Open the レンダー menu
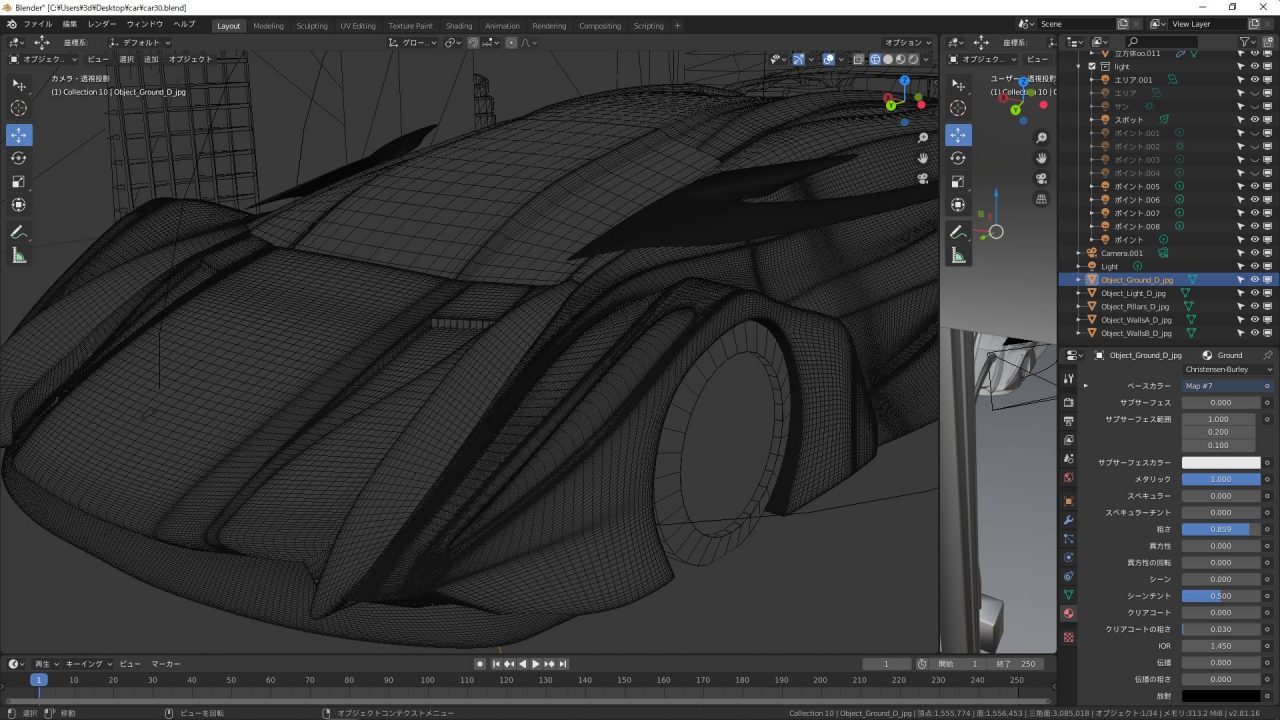 (101, 25)
